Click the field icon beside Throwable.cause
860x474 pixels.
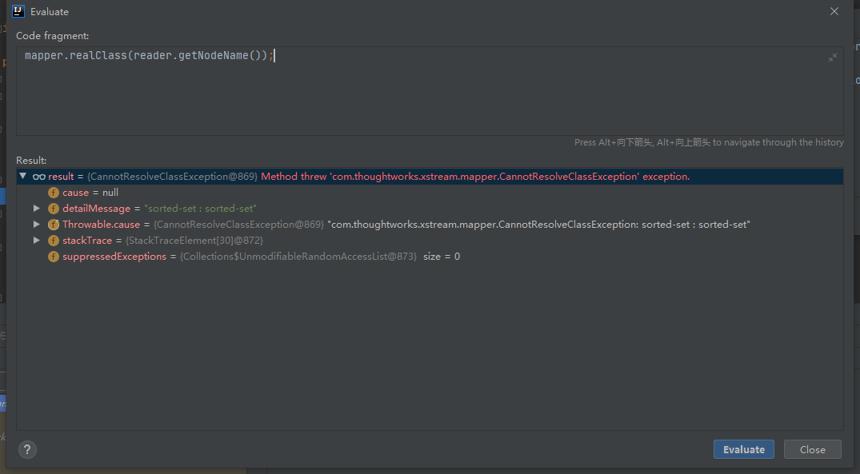(x=53, y=224)
